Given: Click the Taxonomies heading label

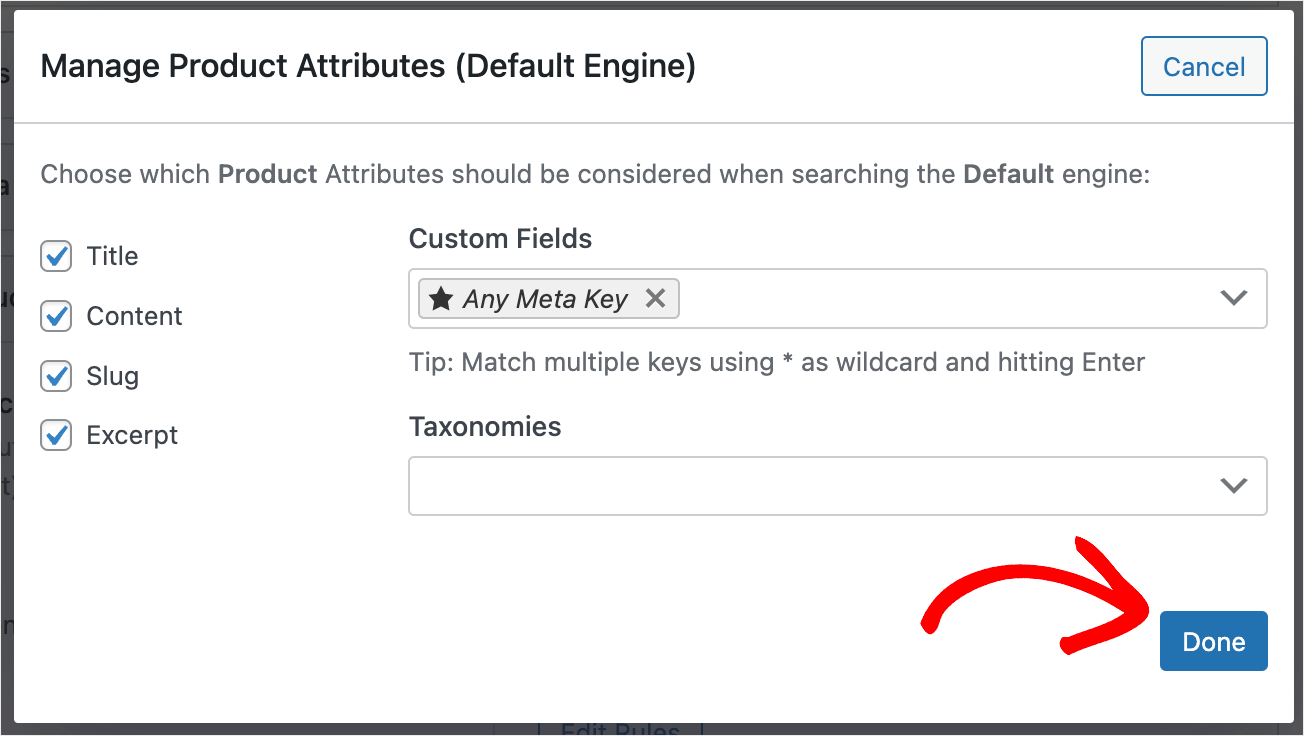Looking at the screenshot, I should (485, 426).
